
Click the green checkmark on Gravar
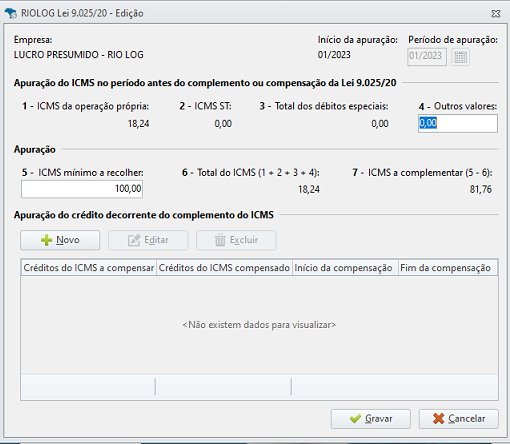(x=355, y=419)
